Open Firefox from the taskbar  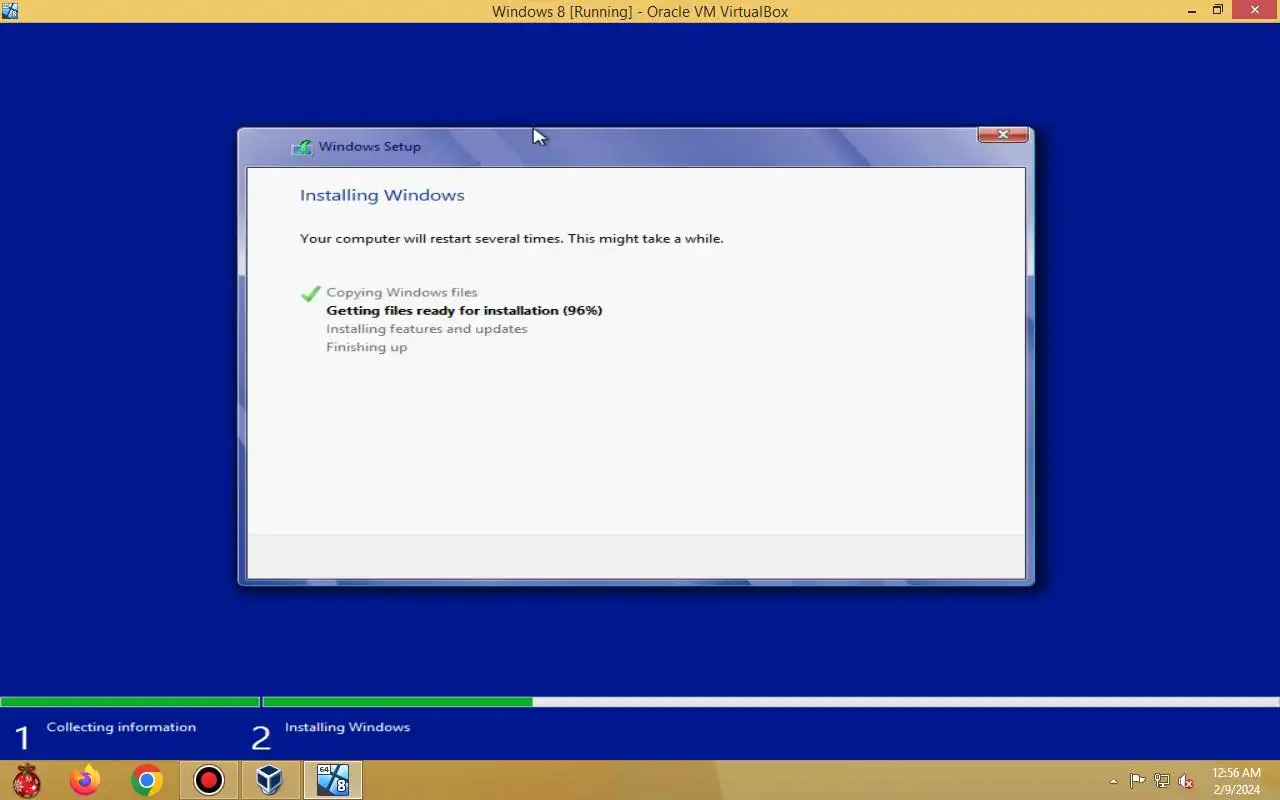(85, 780)
